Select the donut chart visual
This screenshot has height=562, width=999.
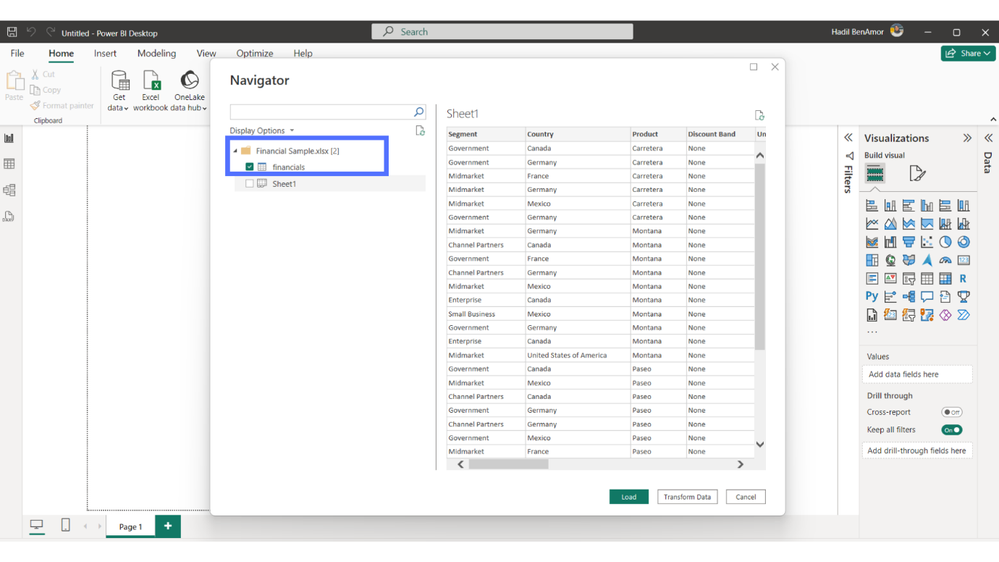point(963,242)
